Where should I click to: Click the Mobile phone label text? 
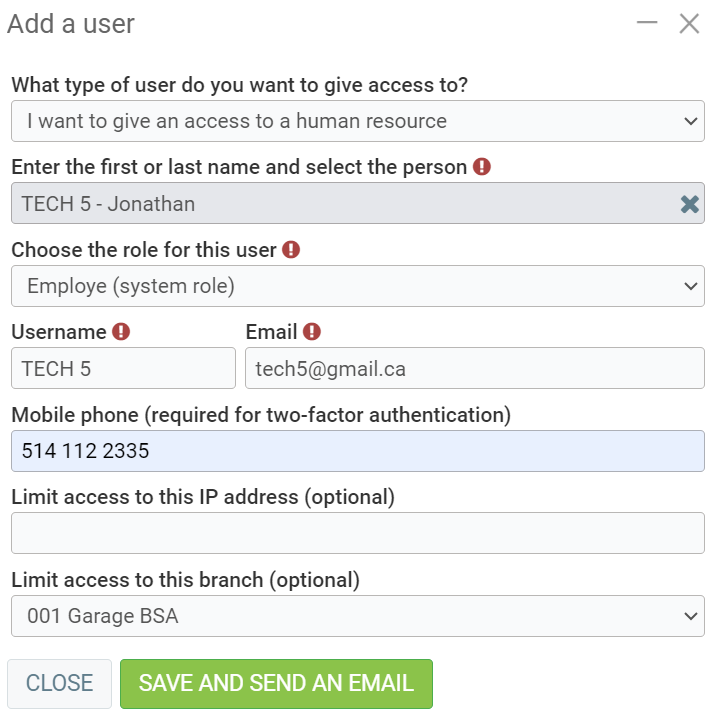click(261, 414)
